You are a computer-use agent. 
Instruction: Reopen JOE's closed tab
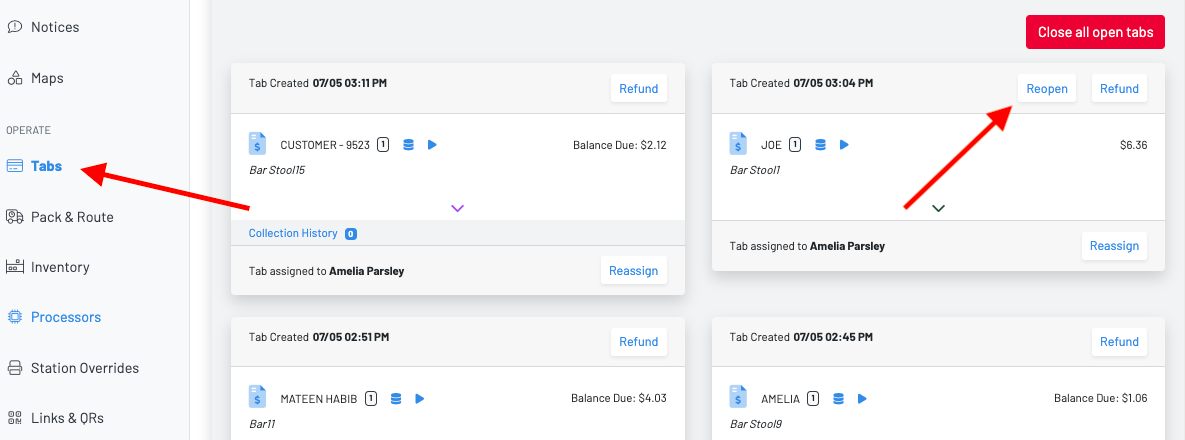[x=1047, y=89]
